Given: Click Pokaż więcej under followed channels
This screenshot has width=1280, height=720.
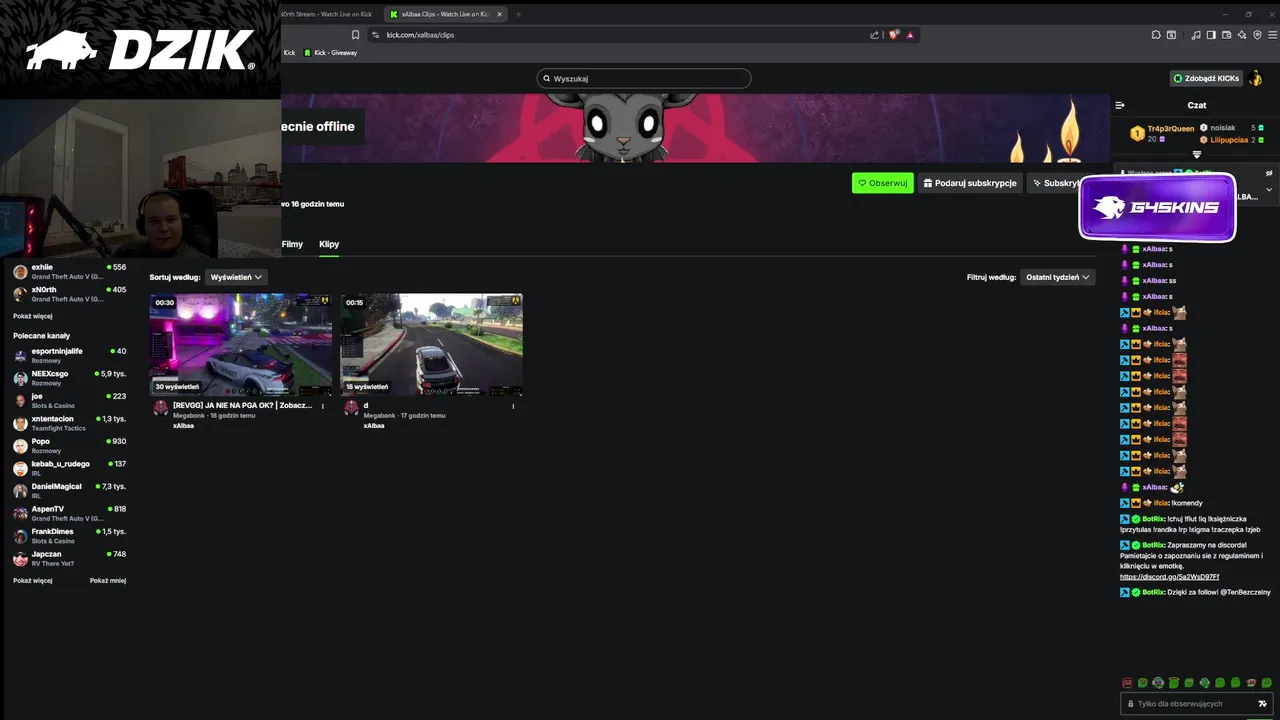Looking at the screenshot, I should 33,316.
